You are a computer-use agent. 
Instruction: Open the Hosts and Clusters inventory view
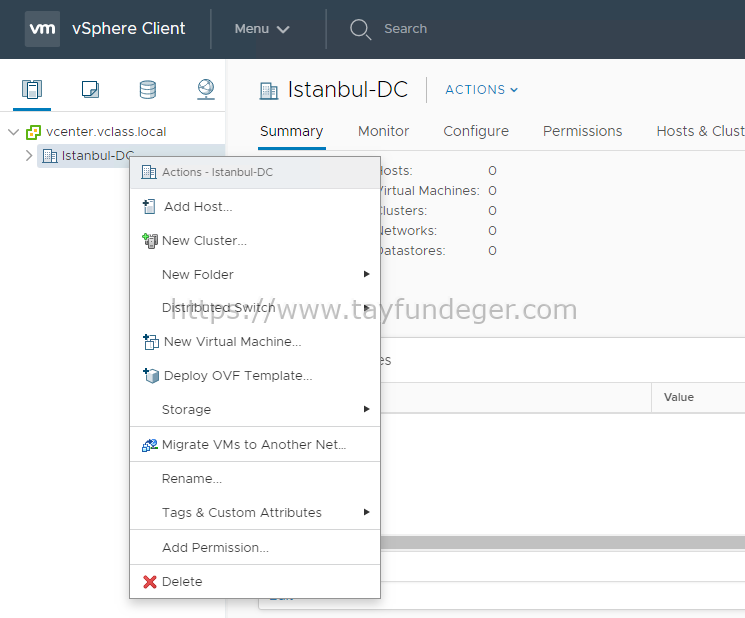(32, 89)
